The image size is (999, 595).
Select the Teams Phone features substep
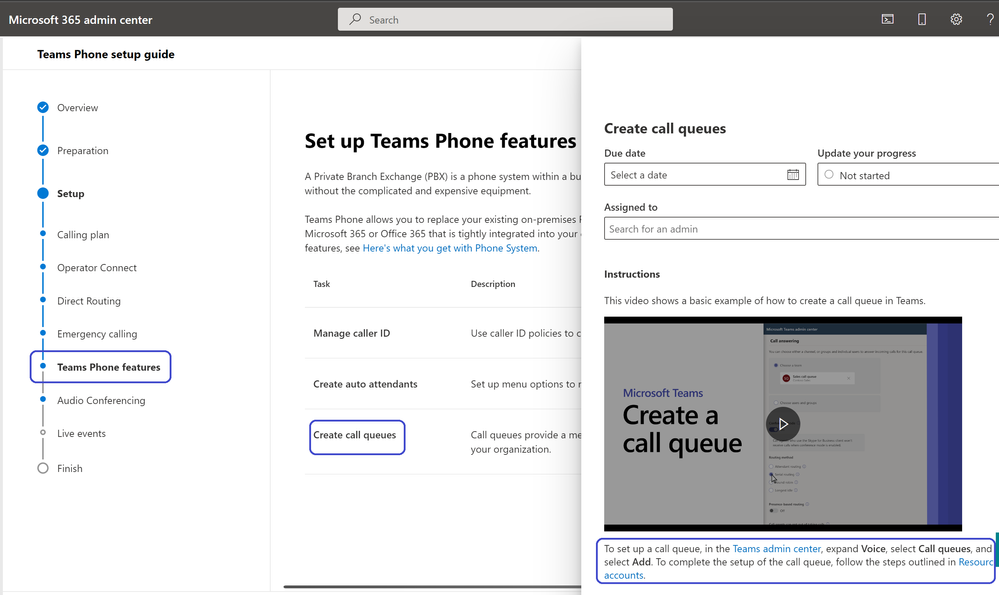pyautogui.click(x=108, y=367)
